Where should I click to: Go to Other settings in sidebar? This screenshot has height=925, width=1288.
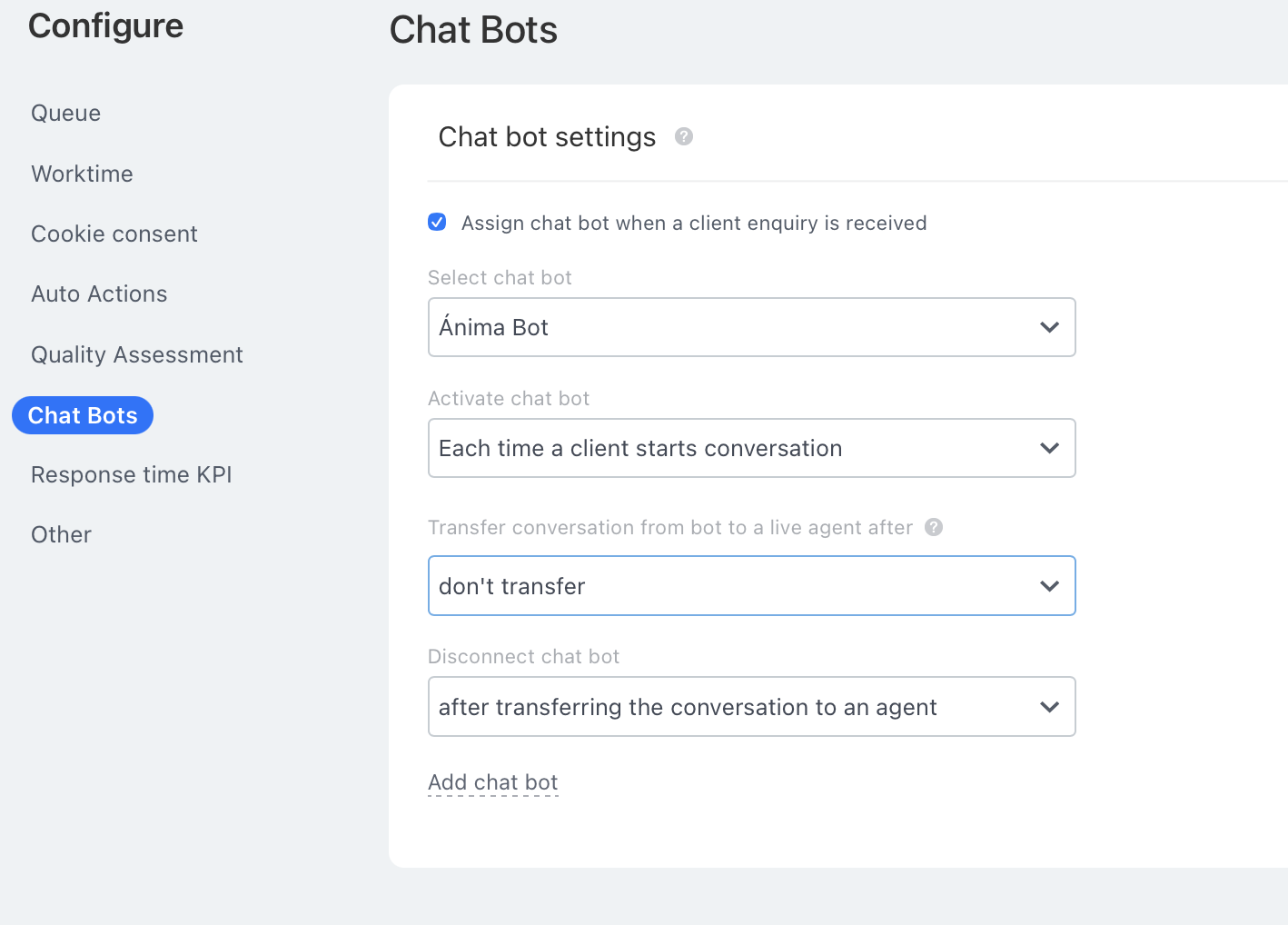click(x=61, y=535)
